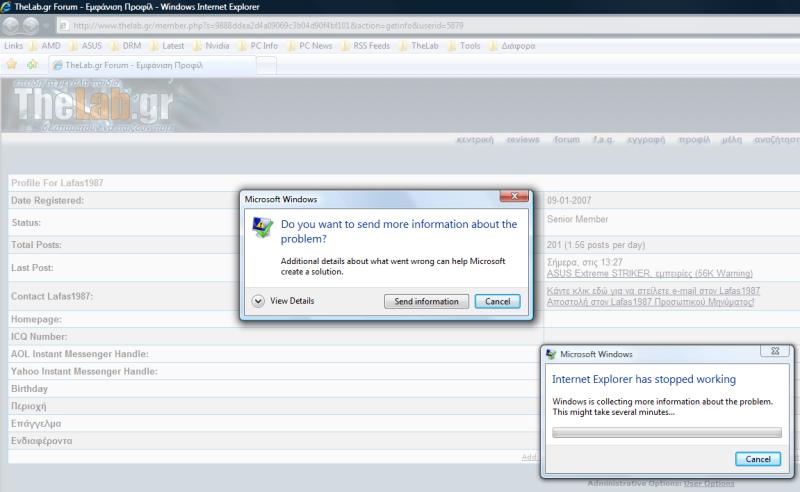The width and height of the screenshot is (800, 492).
Task: Click 'Yahoo Instant Messenger Handle:' label
Action: pyautogui.click(x=84, y=372)
